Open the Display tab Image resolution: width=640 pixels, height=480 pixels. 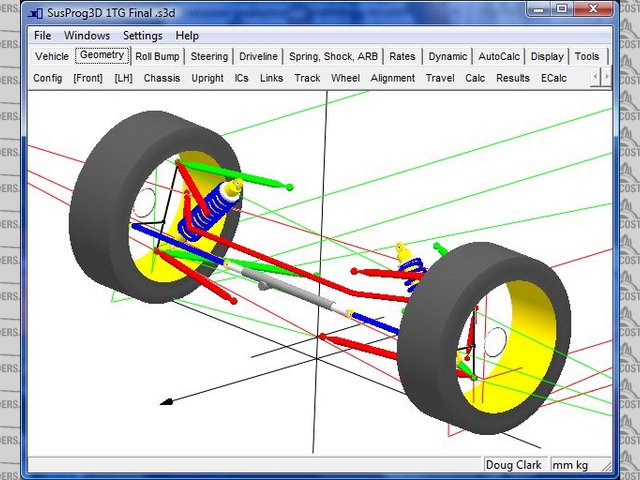(547, 56)
